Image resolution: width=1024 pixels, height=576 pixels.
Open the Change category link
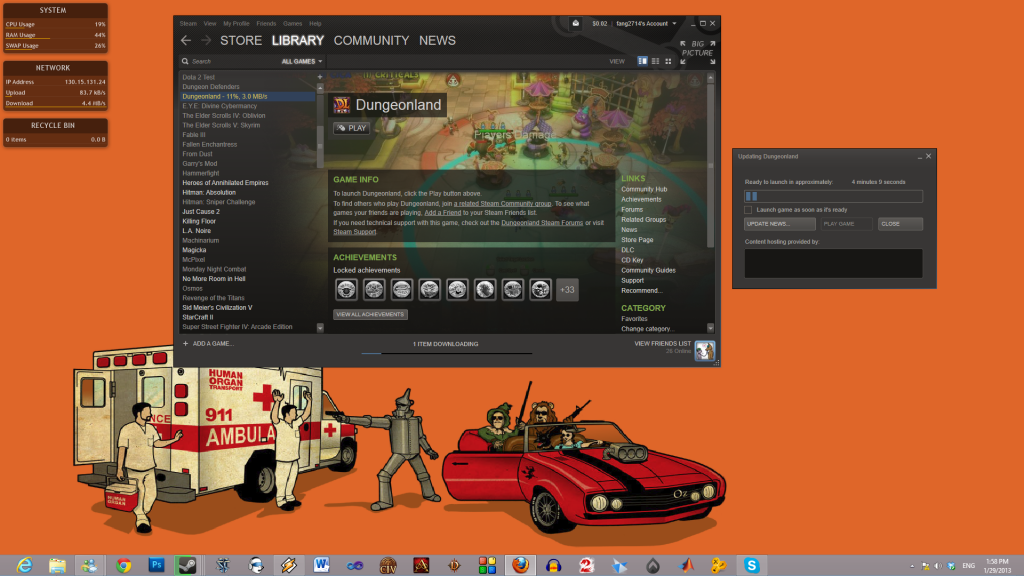(647, 329)
